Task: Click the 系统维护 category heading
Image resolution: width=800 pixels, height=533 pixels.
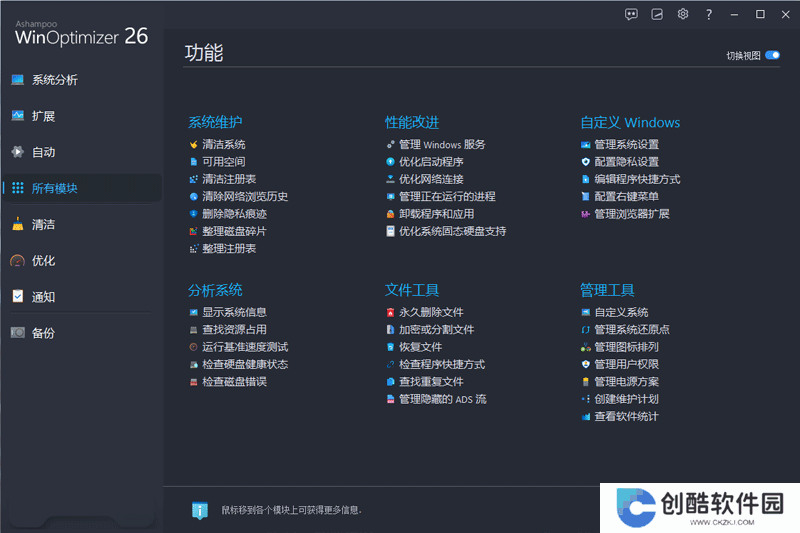Action: click(215, 122)
